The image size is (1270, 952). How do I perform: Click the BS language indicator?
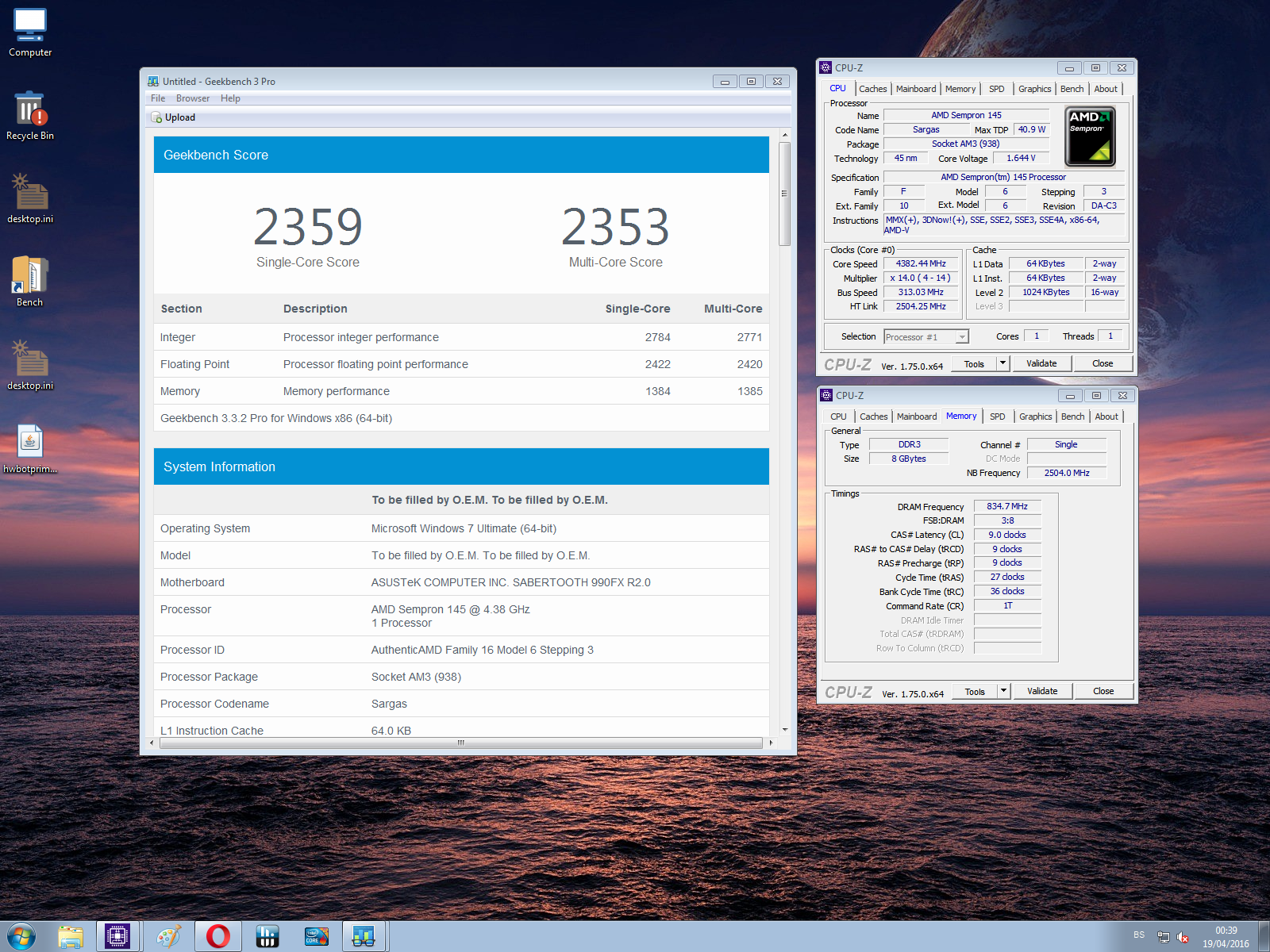pyautogui.click(x=1139, y=935)
